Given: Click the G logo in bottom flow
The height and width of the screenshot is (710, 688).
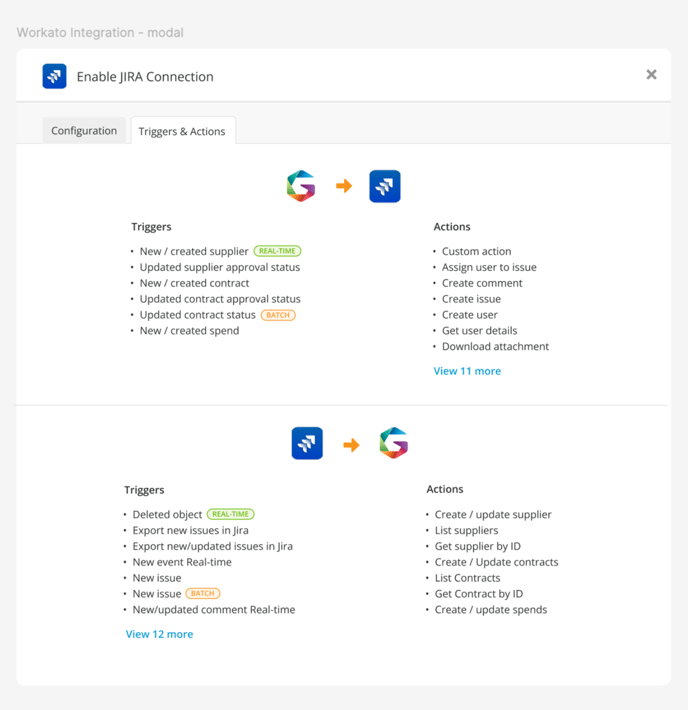Looking at the screenshot, I should pos(394,443).
